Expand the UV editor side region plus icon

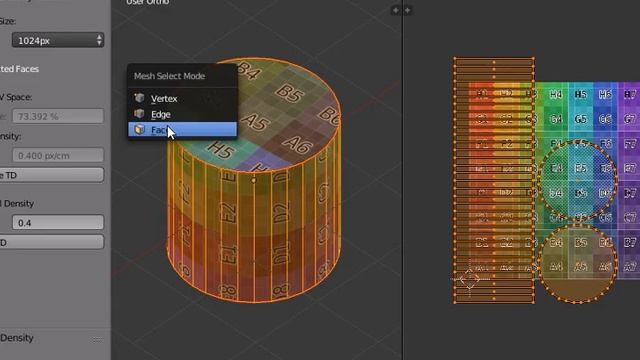407,10
